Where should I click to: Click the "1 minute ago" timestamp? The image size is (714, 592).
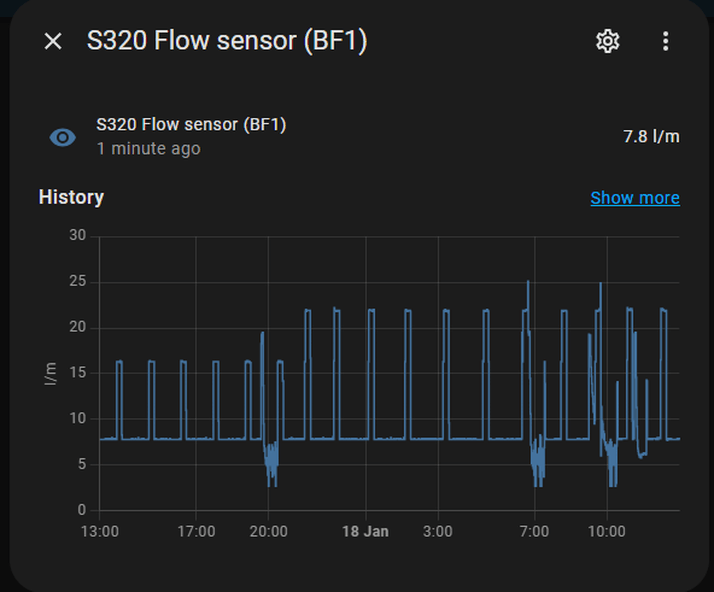148,149
